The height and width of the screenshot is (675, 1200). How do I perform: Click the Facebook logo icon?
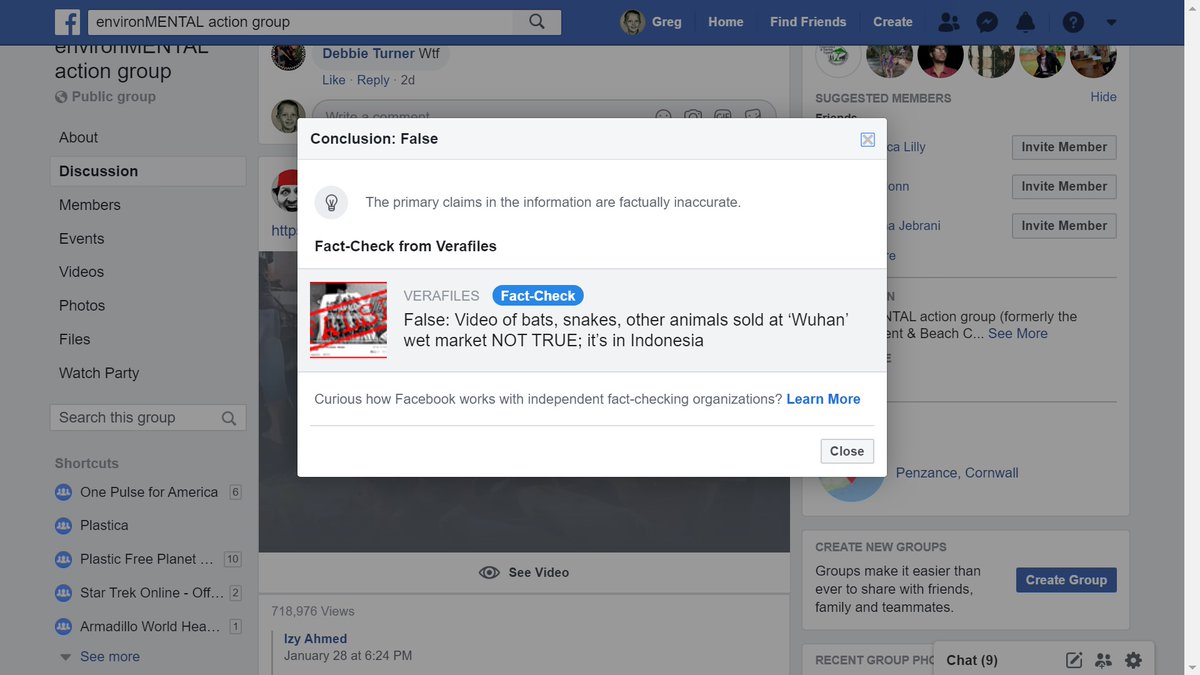pyautogui.click(x=67, y=22)
